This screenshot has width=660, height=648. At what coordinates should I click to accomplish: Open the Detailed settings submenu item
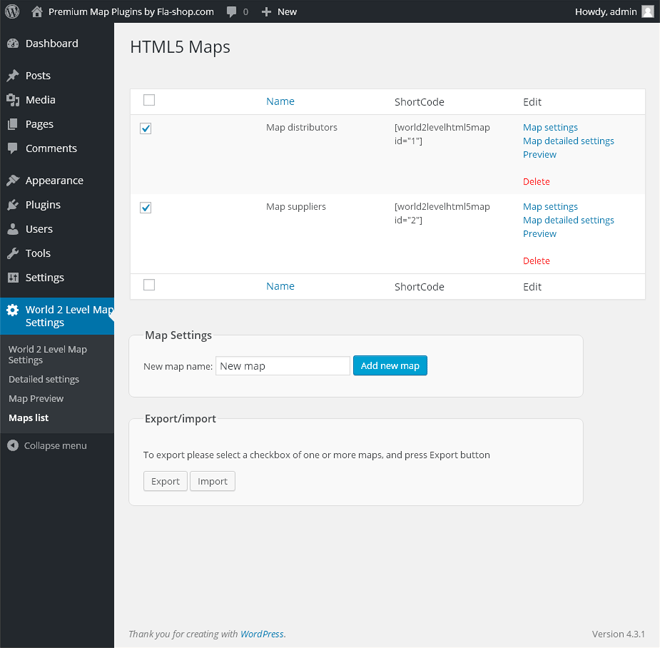click(44, 379)
